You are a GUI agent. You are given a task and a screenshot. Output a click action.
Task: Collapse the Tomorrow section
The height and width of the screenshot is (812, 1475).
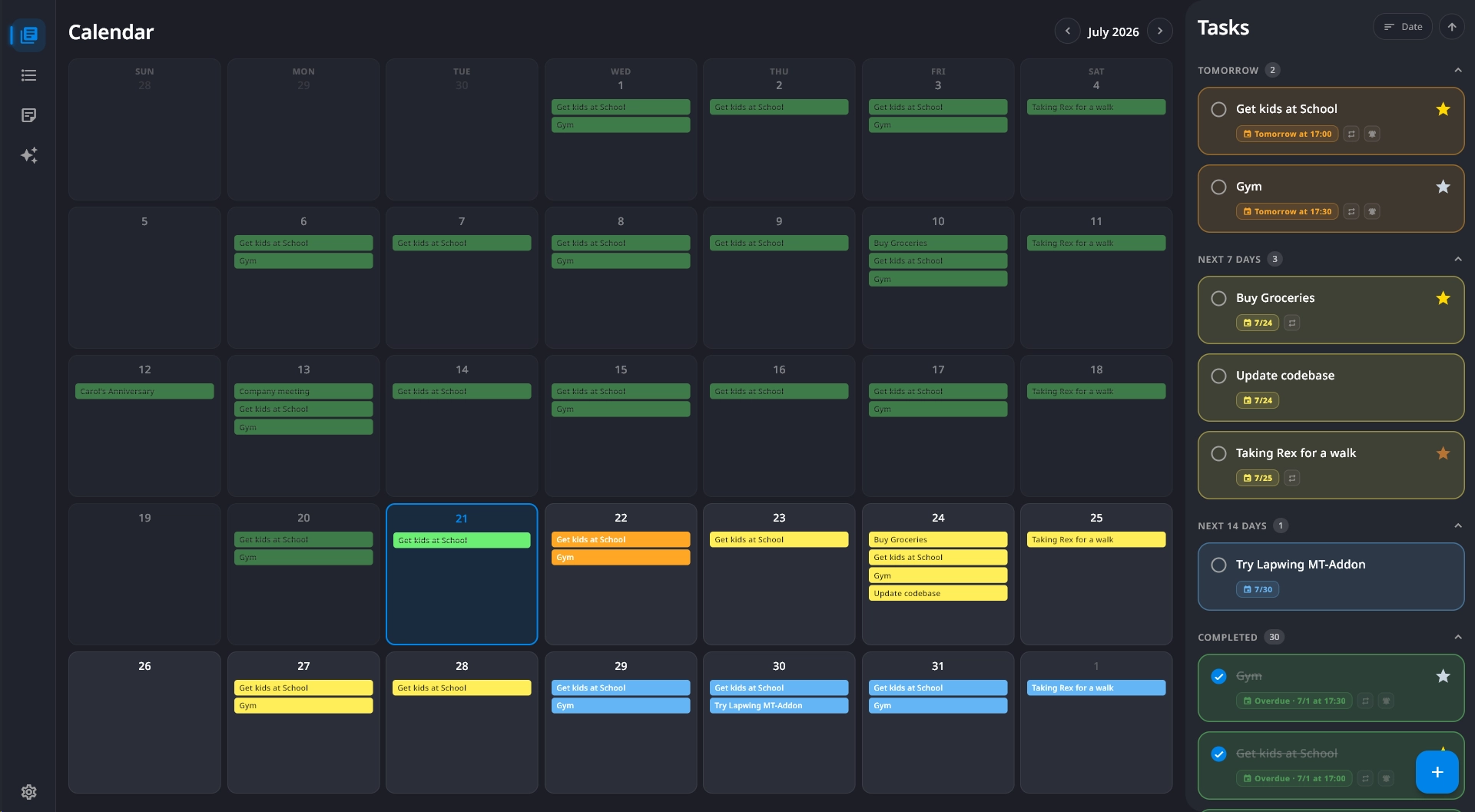1457,70
